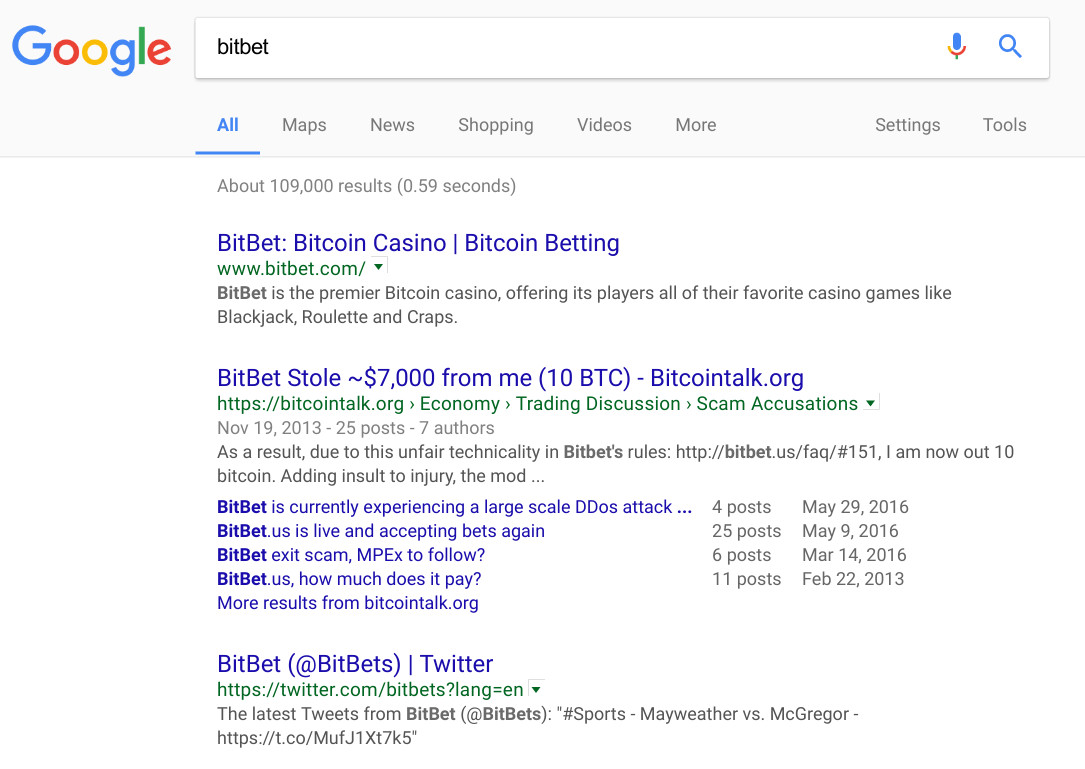Focus the search box containing bitbet
Image resolution: width=1085 pixels, height=769 pixels.
(x=567, y=47)
